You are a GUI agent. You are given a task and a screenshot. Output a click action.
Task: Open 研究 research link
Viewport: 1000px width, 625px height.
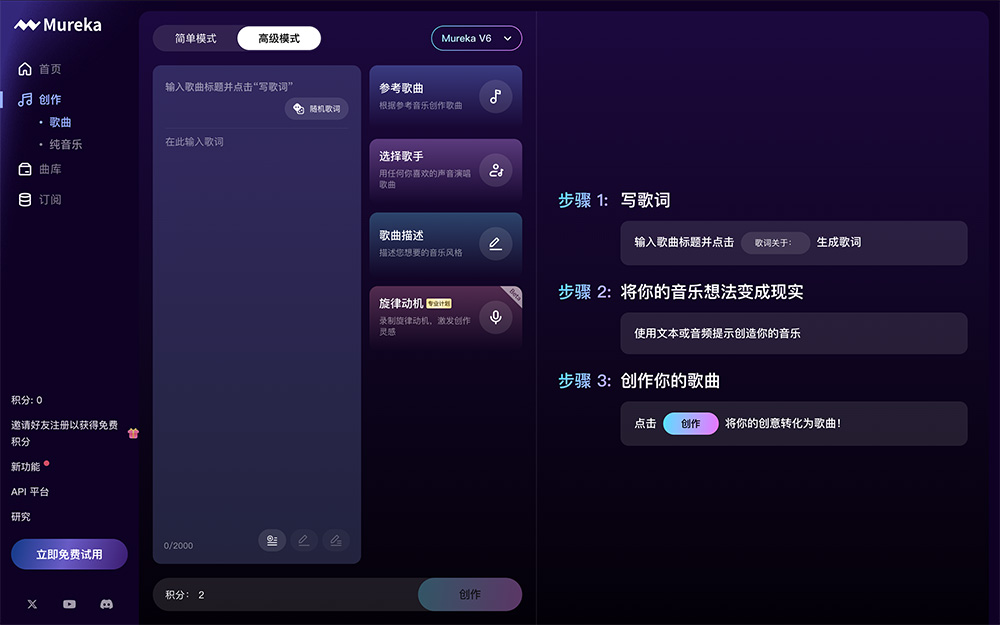tap(20, 517)
